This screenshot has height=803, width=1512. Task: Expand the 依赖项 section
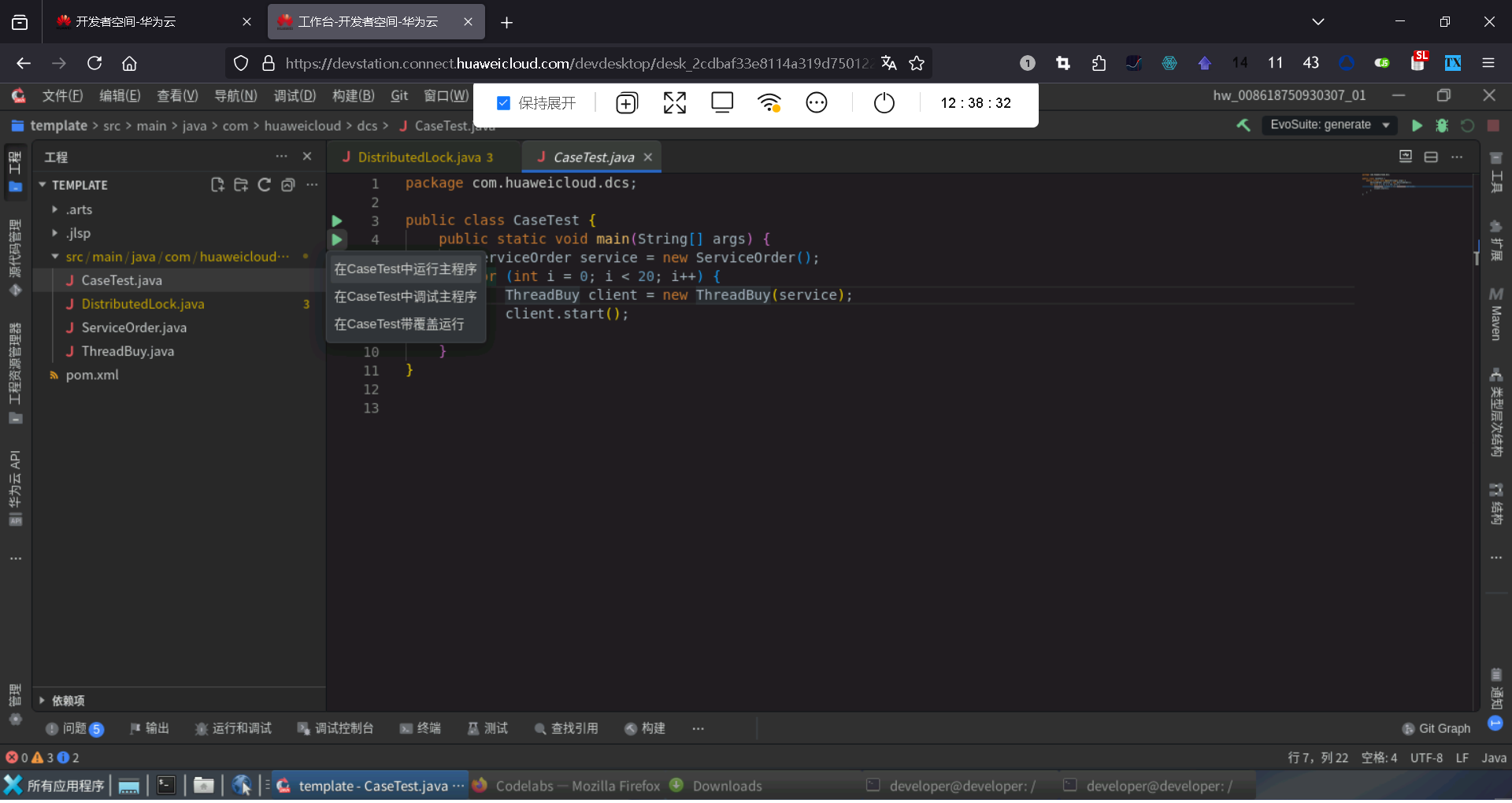43,700
